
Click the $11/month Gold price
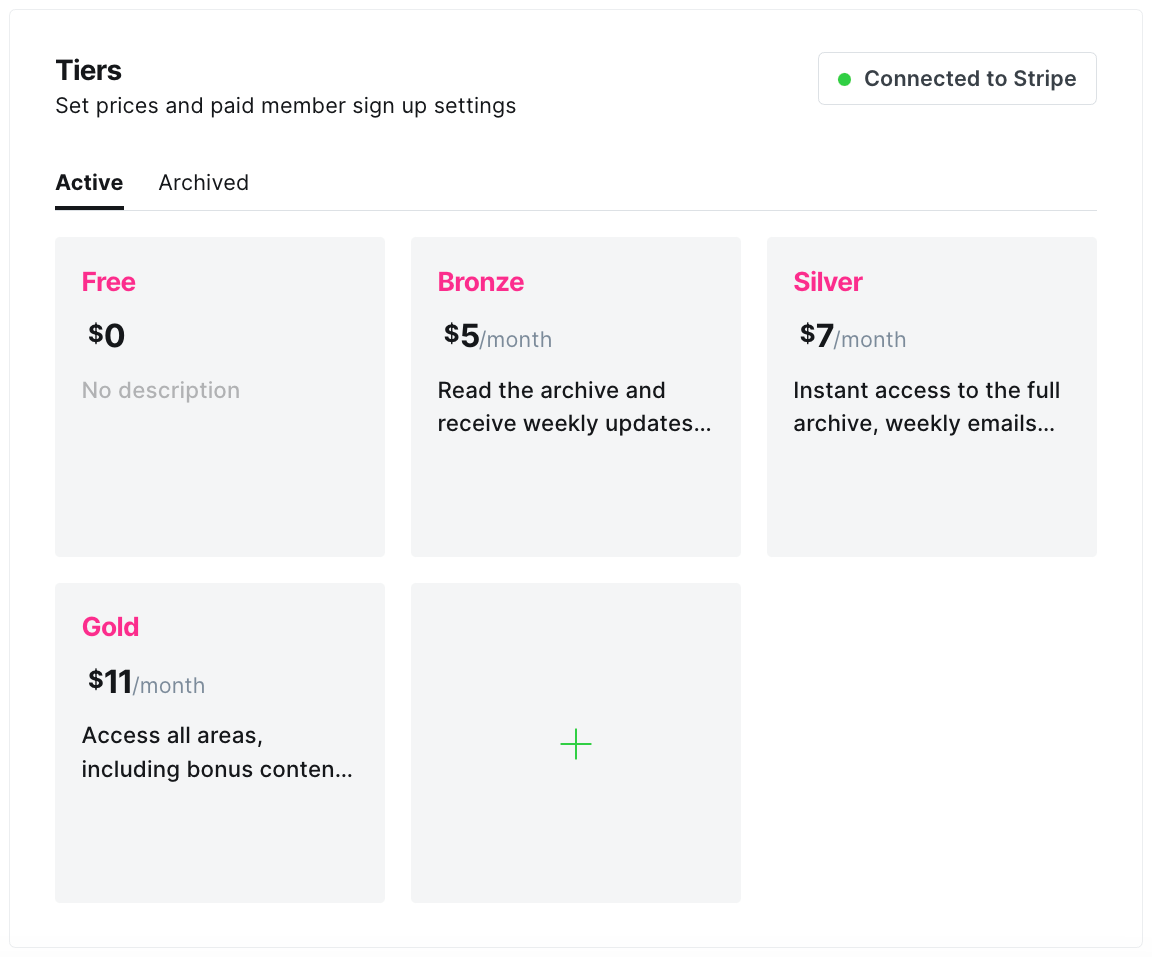146,683
